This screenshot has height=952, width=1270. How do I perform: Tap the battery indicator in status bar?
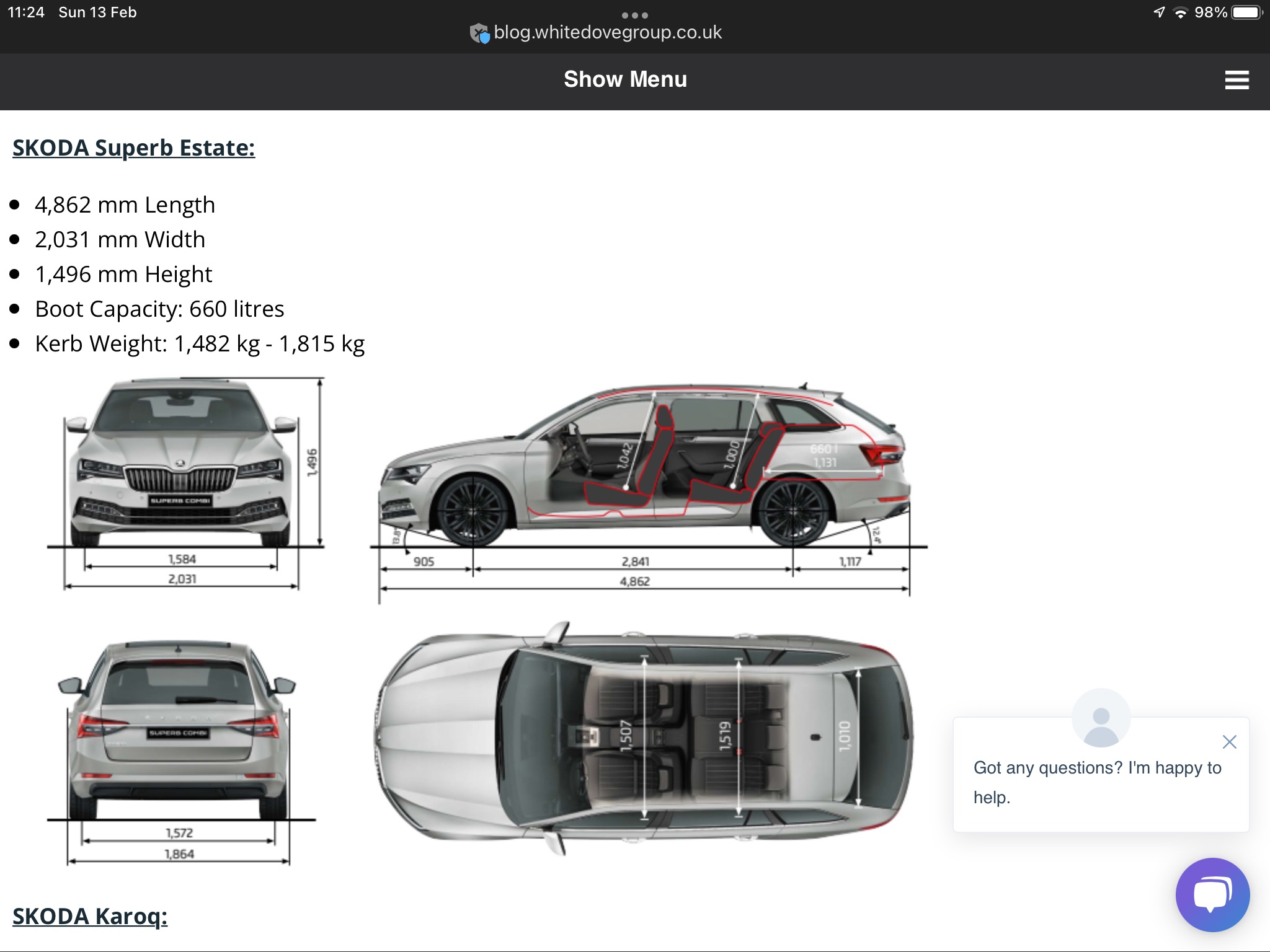[1247, 12]
